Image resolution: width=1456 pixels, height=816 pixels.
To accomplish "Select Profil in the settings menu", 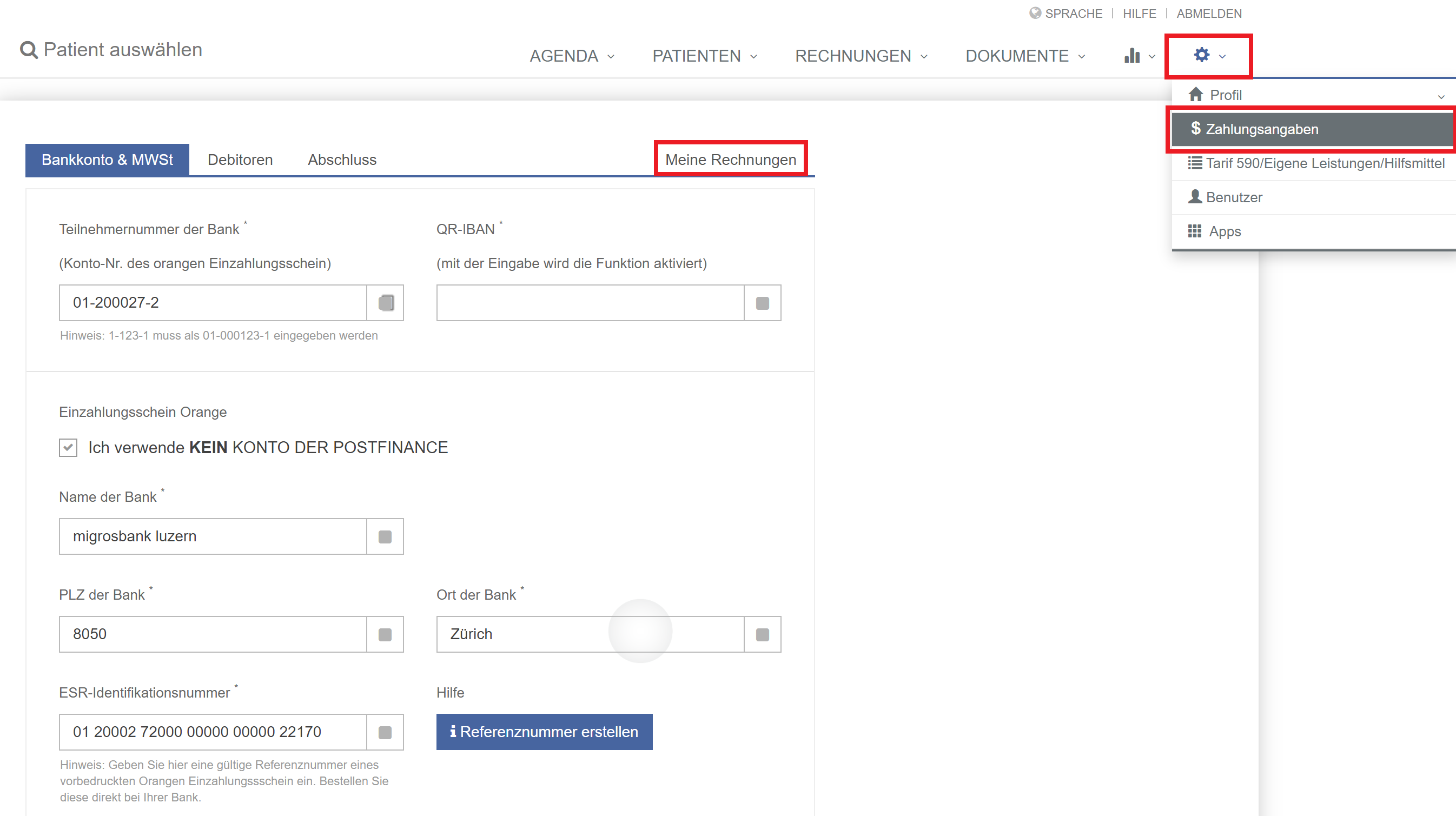I will 1314,95.
